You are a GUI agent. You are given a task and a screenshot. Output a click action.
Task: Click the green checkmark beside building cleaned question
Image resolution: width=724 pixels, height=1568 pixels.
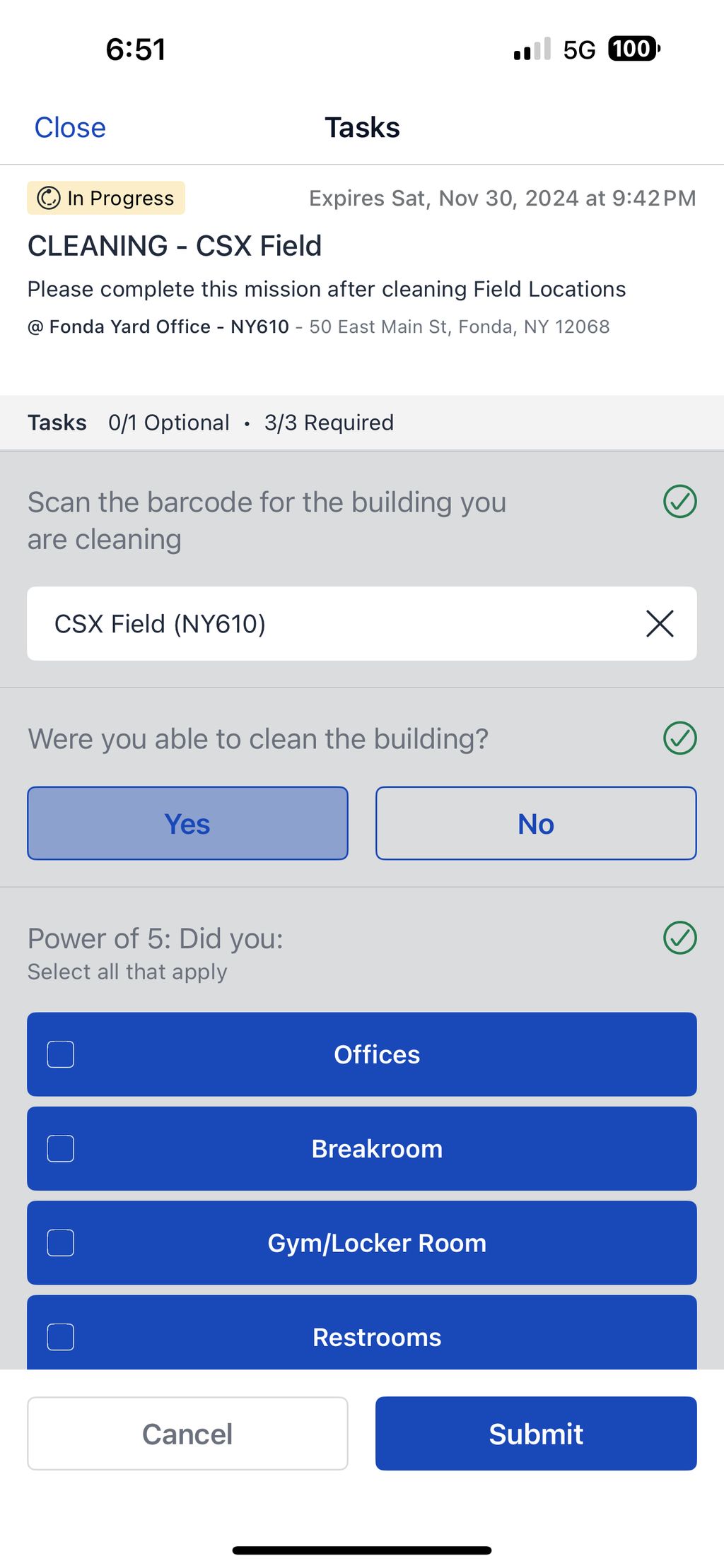(x=679, y=738)
